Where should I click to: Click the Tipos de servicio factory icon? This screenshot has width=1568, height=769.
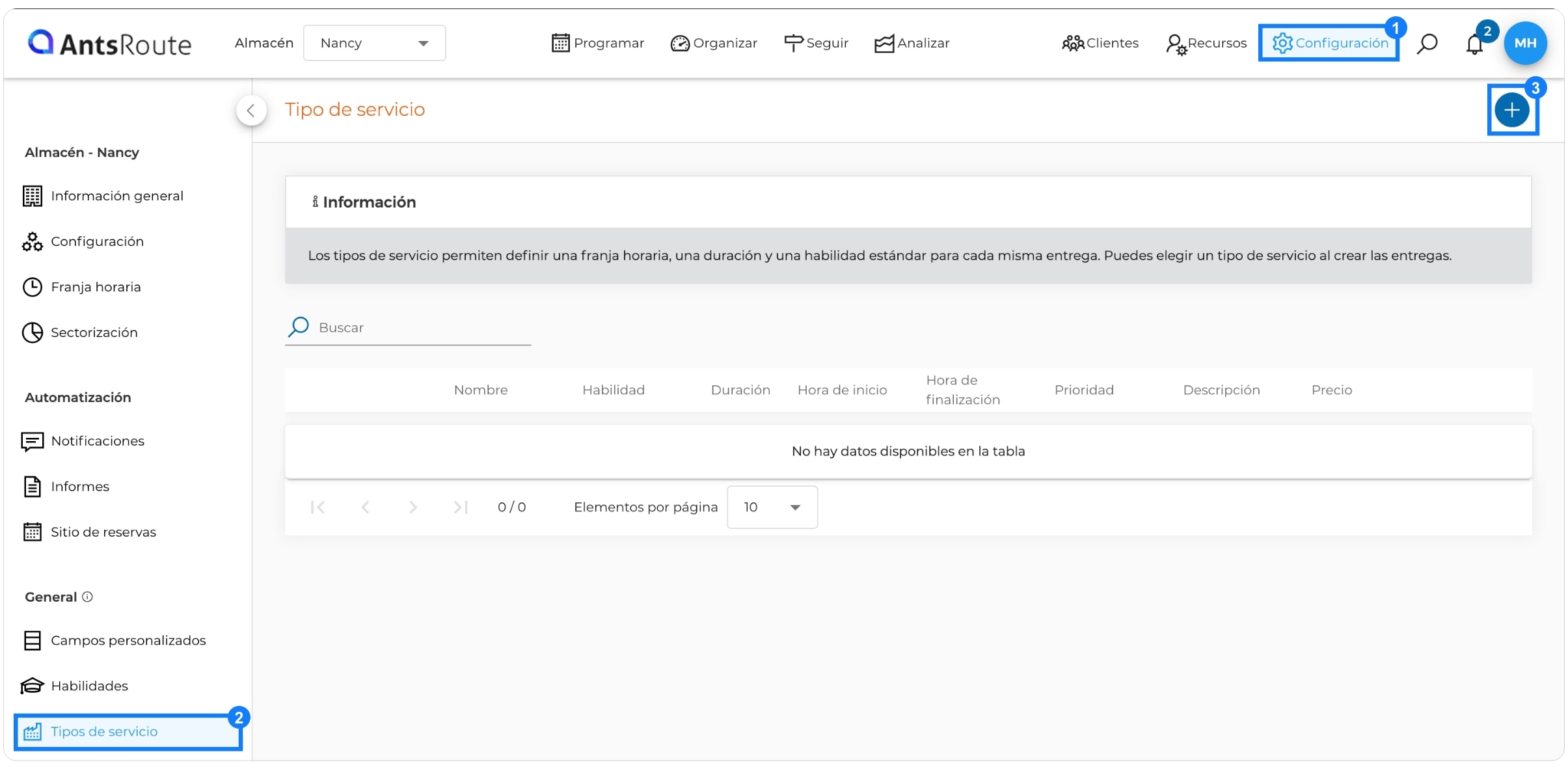pyautogui.click(x=33, y=732)
